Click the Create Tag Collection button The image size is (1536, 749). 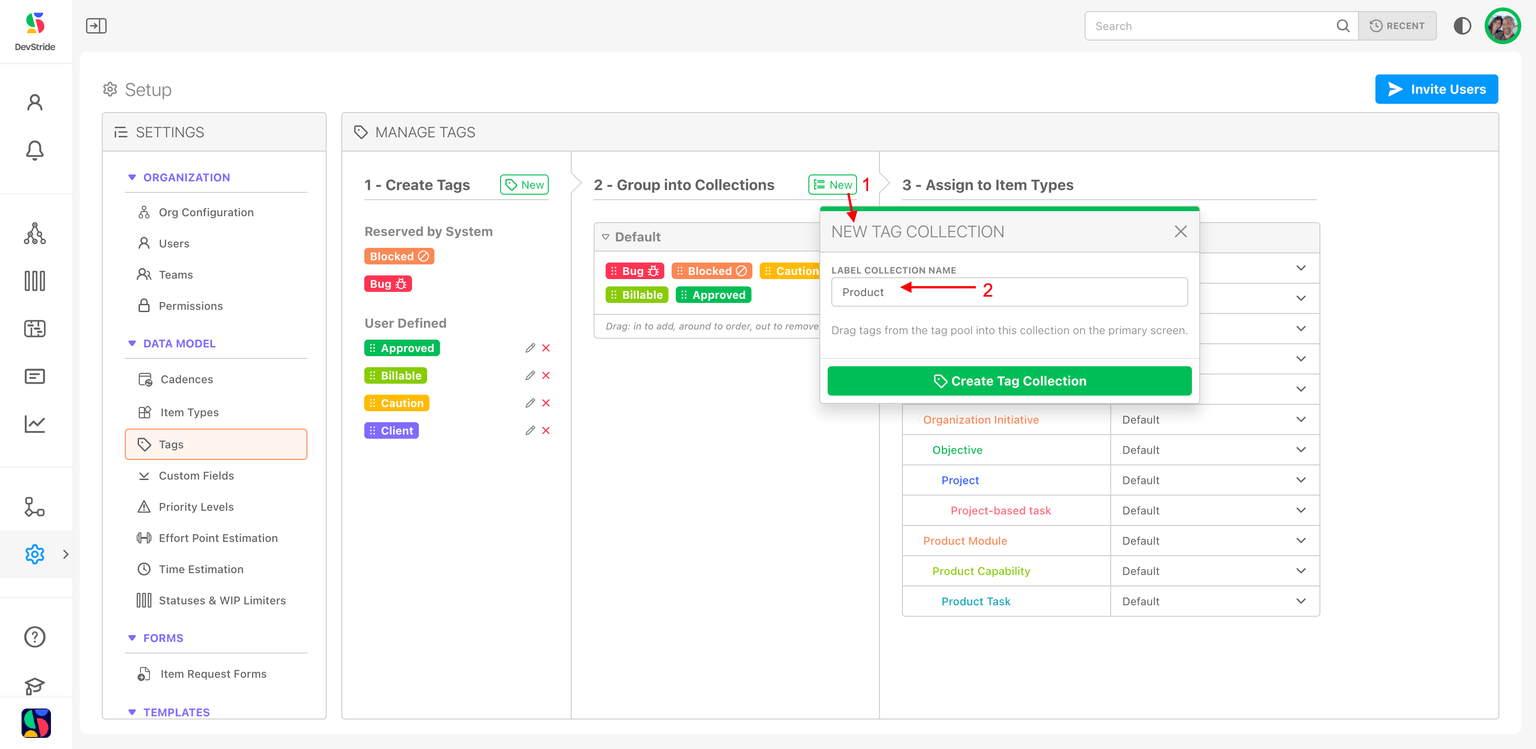click(1009, 381)
